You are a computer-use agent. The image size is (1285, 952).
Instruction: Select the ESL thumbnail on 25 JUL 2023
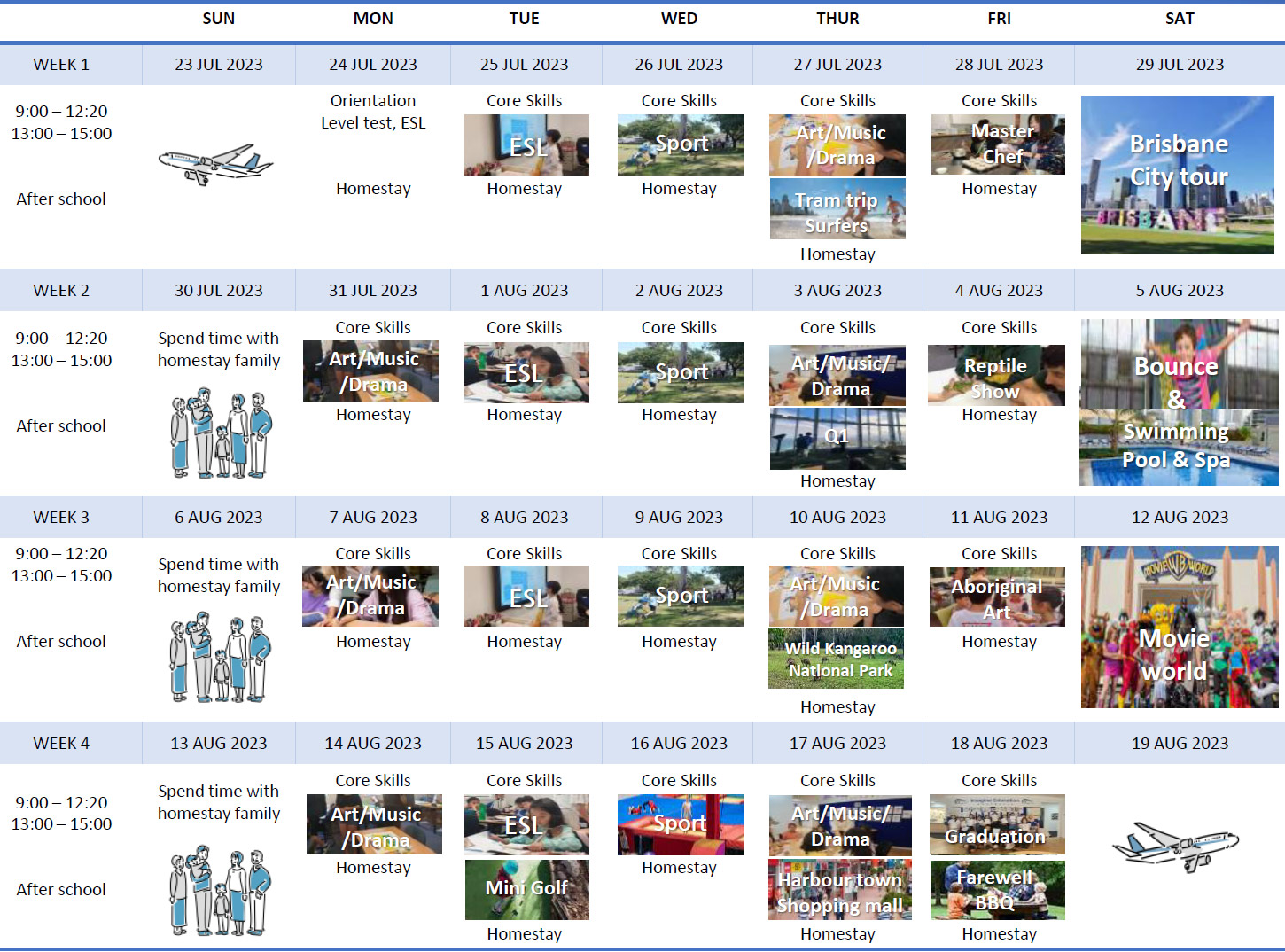pos(526,144)
